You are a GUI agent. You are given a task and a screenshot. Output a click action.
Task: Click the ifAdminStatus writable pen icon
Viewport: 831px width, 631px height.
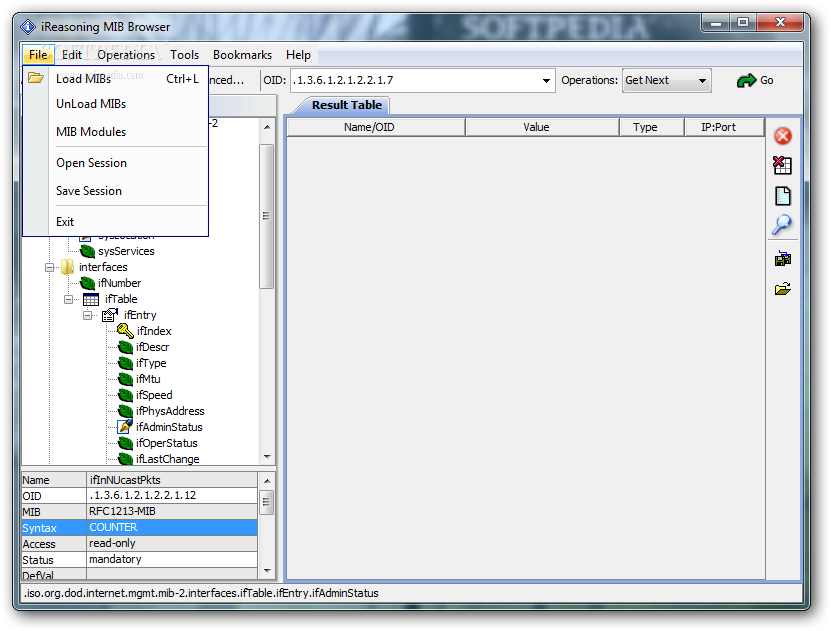125,426
